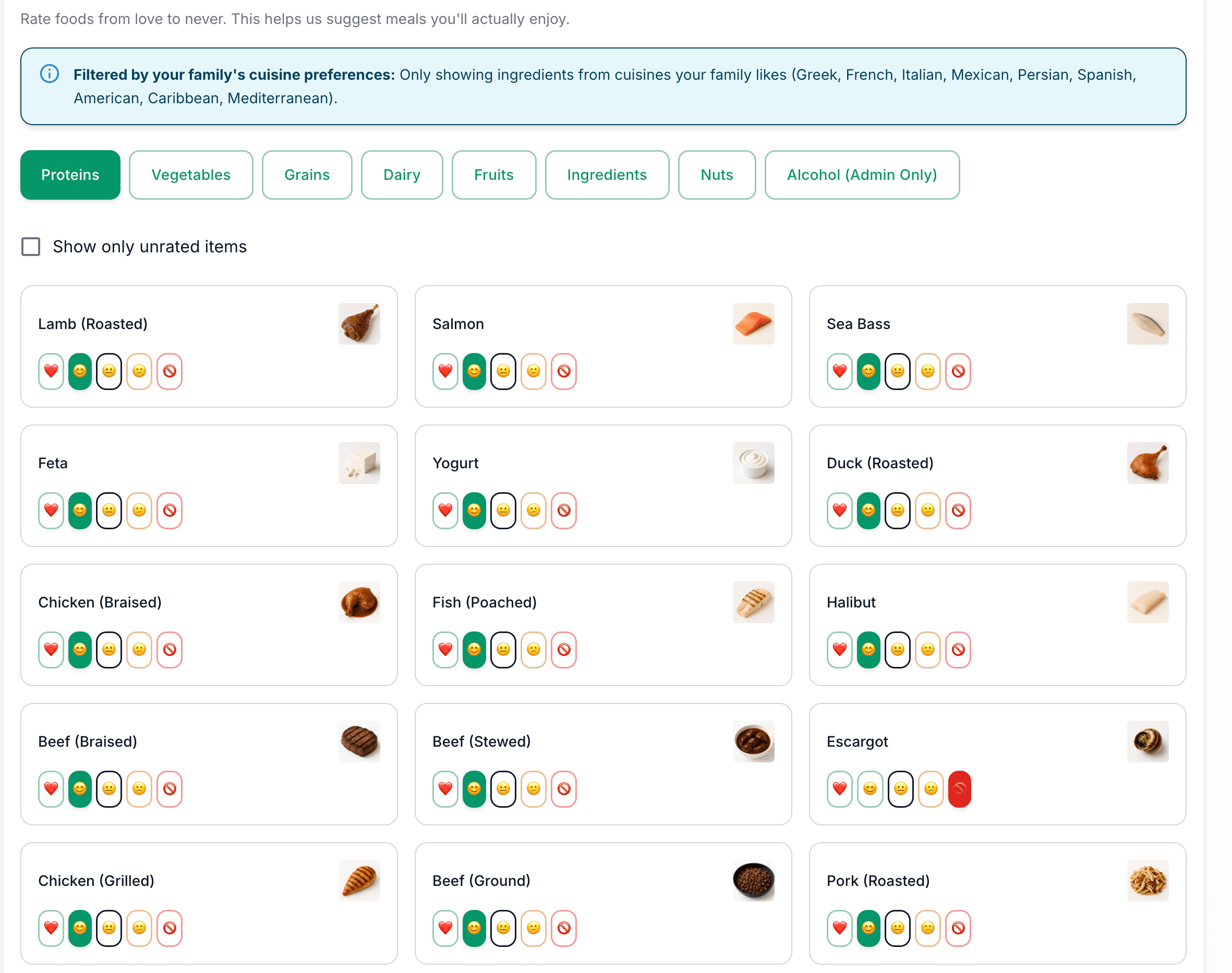Click the Salmon food thumbnail image

753,324
